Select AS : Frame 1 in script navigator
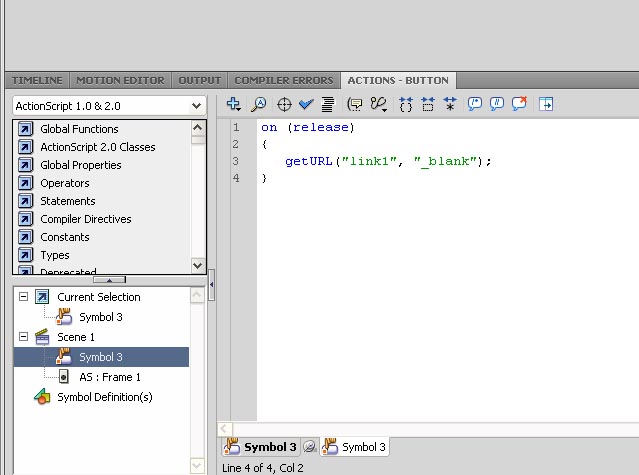Image resolution: width=639 pixels, height=475 pixels. [x=110, y=377]
